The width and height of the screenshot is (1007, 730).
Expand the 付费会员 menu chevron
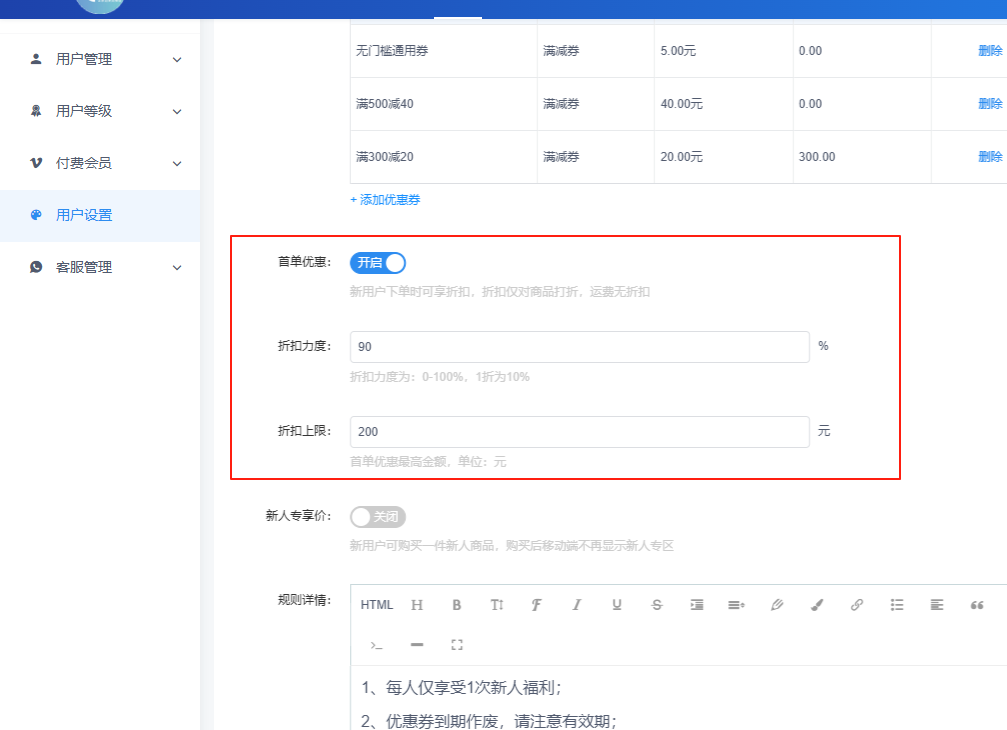pos(177,164)
